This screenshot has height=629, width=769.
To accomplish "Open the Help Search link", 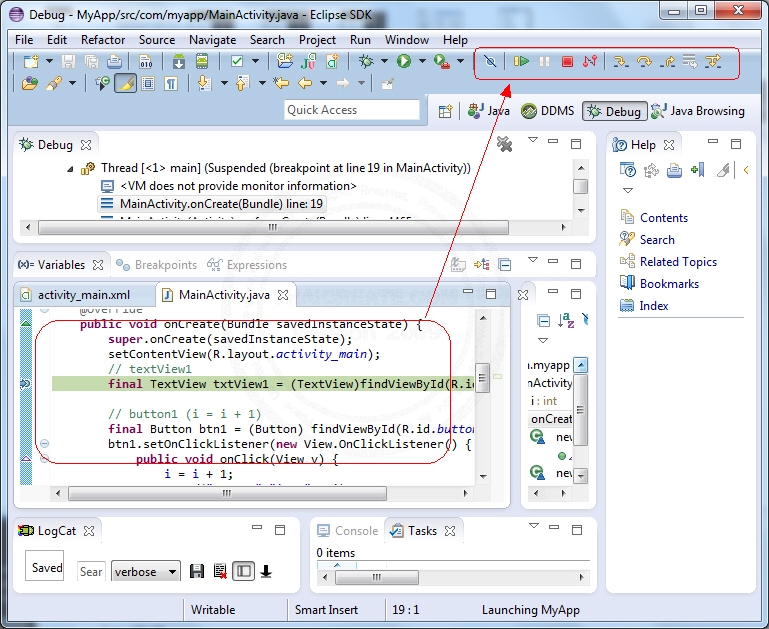I will point(657,240).
